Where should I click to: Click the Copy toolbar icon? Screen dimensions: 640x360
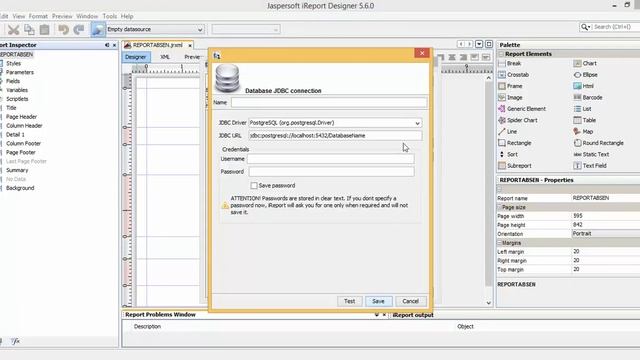point(29,29)
